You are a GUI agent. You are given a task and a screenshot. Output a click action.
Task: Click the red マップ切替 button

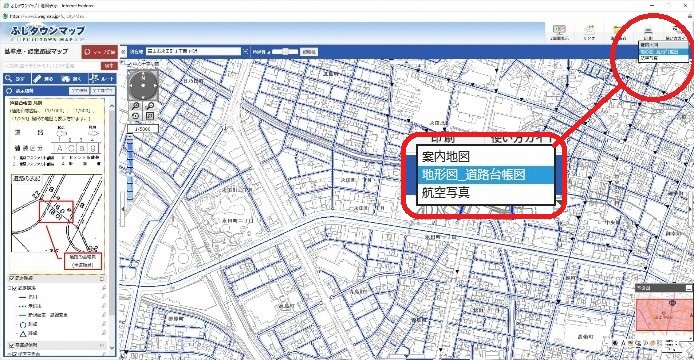[100, 52]
